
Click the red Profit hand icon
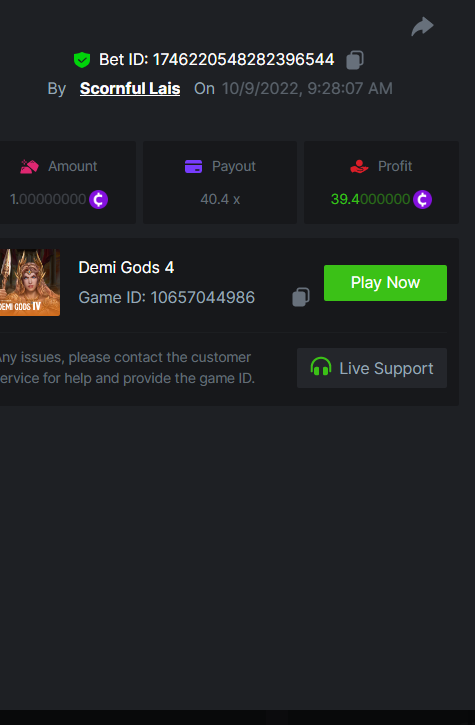point(359,166)
